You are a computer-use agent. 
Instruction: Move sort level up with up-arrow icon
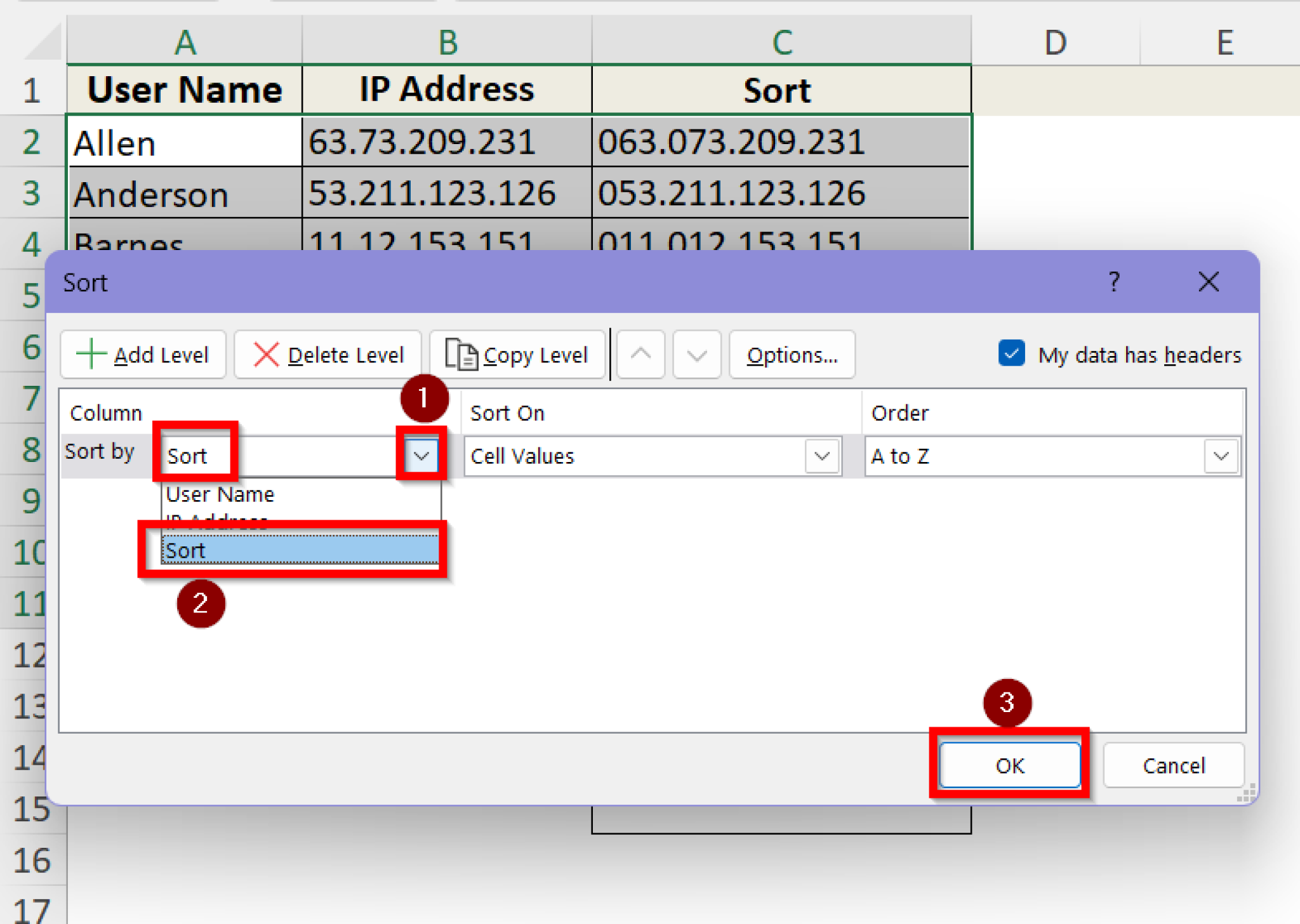click(x=640, y=354)
